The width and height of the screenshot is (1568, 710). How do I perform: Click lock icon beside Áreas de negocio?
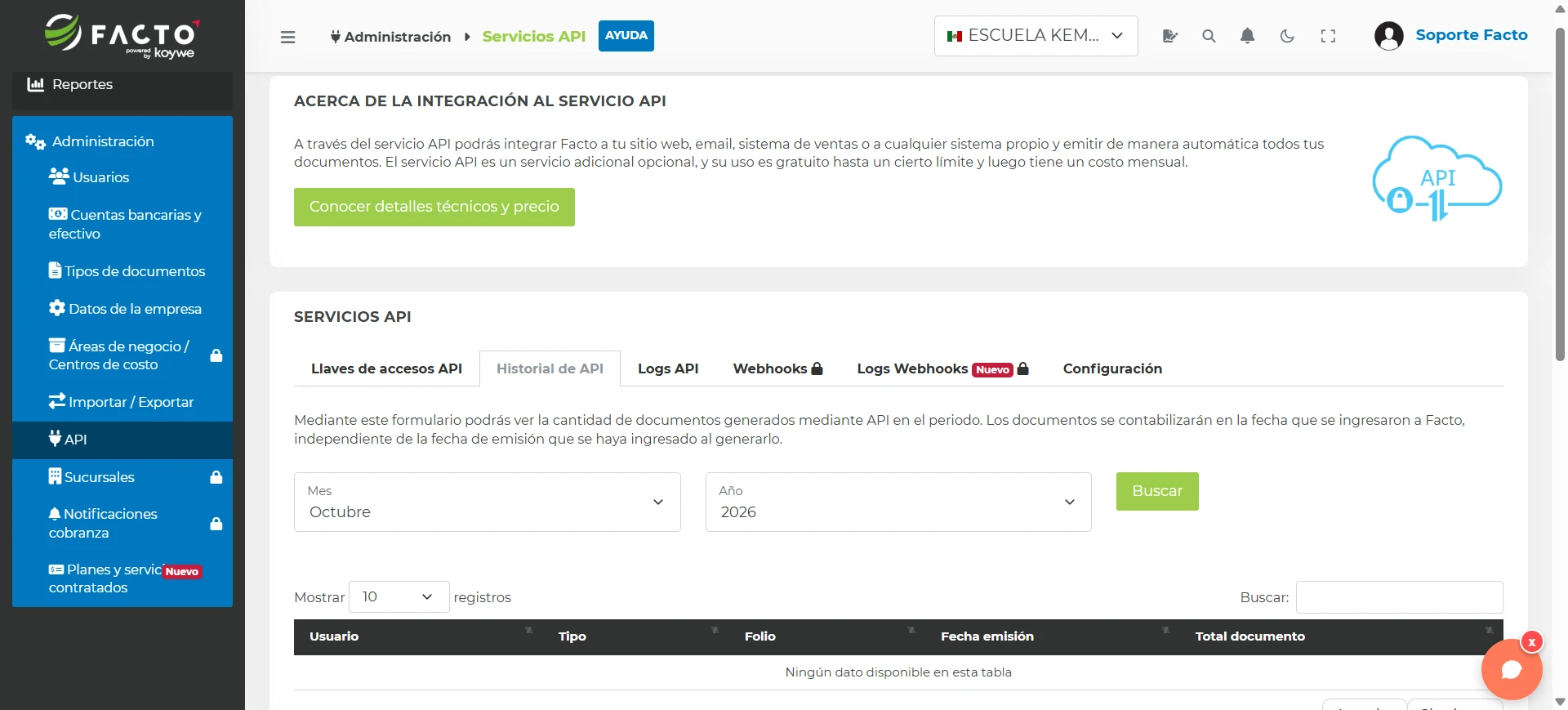216,355
